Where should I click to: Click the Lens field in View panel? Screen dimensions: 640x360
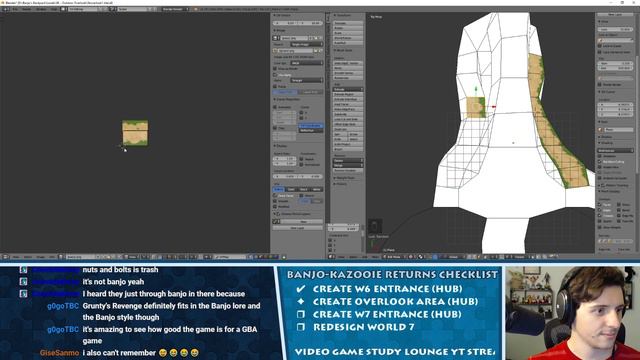[x=616, y=29]
